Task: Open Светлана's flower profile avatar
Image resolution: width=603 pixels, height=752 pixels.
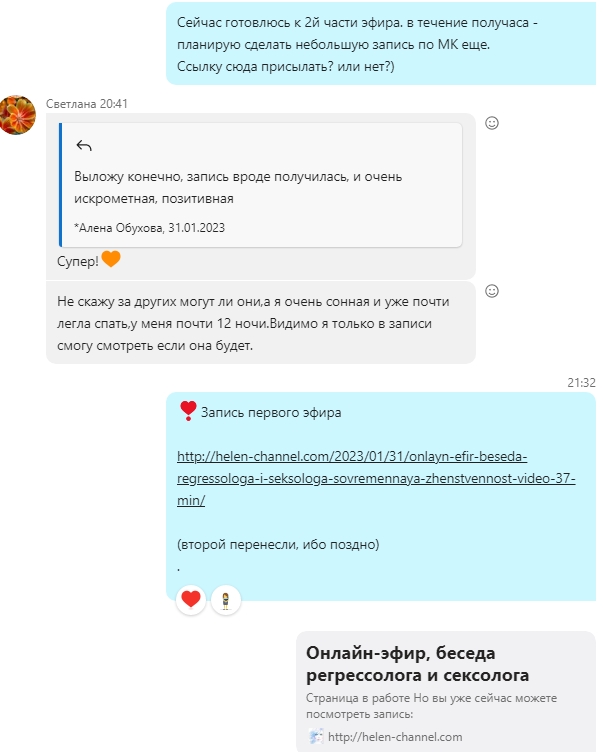Action: [x=18, y=115]
